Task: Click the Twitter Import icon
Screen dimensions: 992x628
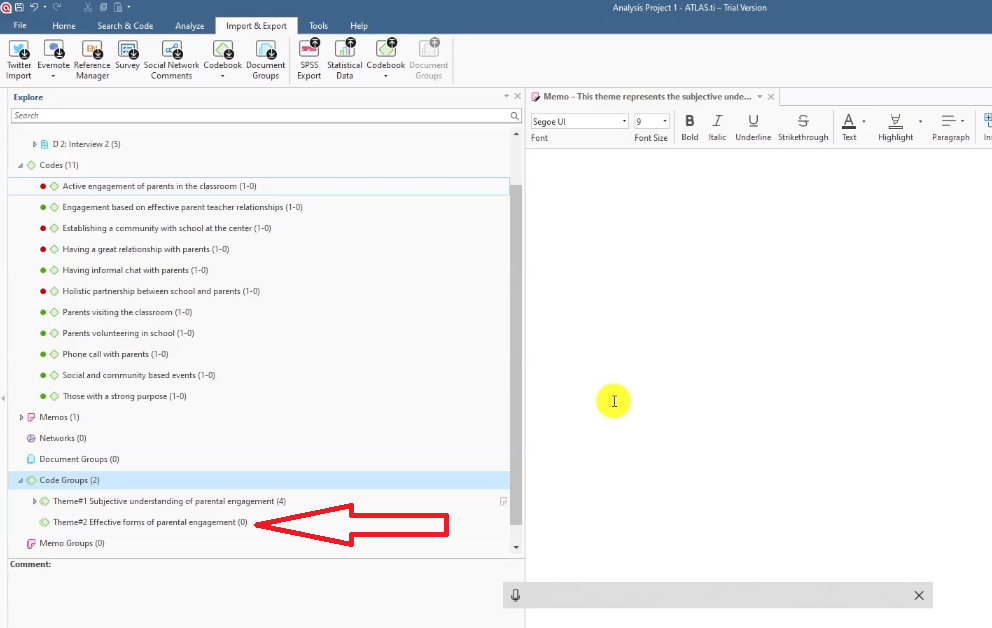Action: (19, 52)
